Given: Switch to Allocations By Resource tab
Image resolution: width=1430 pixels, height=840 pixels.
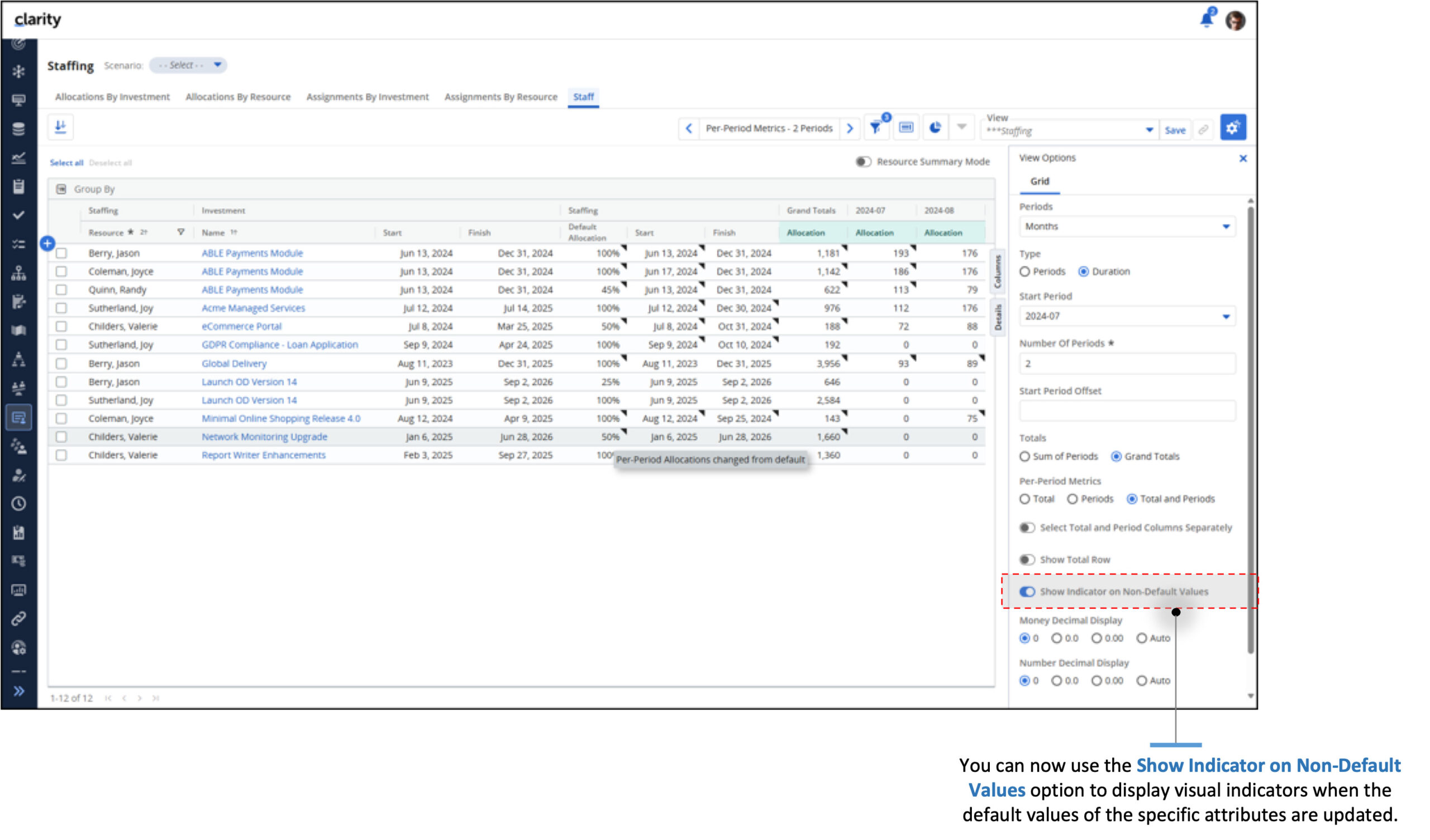Looking at the screenshot, I should click(x=239, y=97).
